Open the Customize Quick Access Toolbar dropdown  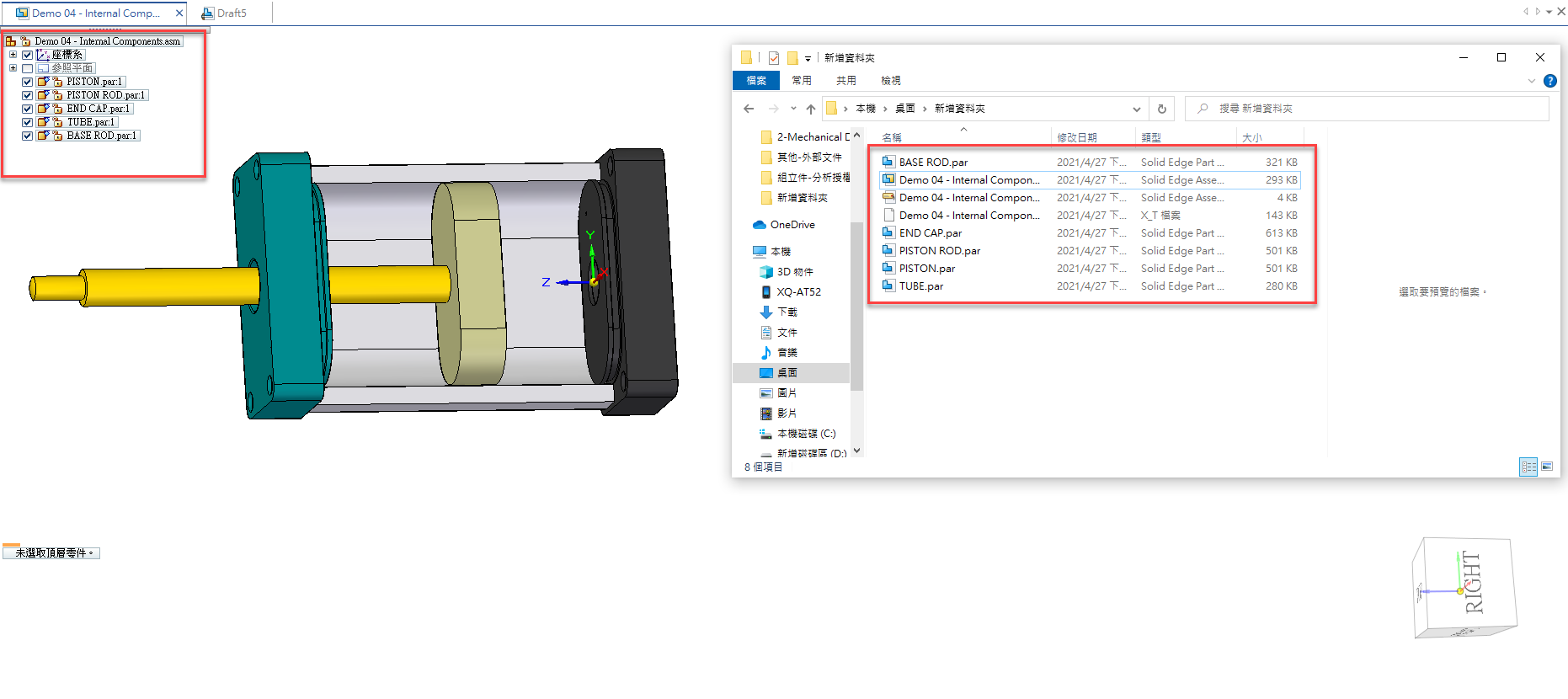[x=808, y=58]
